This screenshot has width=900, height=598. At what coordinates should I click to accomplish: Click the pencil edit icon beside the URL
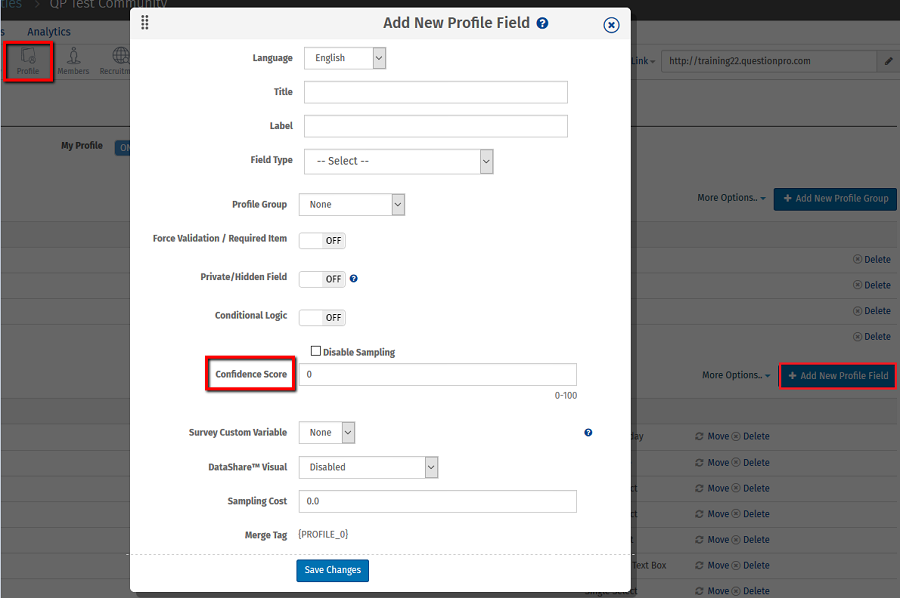point(887,61)
